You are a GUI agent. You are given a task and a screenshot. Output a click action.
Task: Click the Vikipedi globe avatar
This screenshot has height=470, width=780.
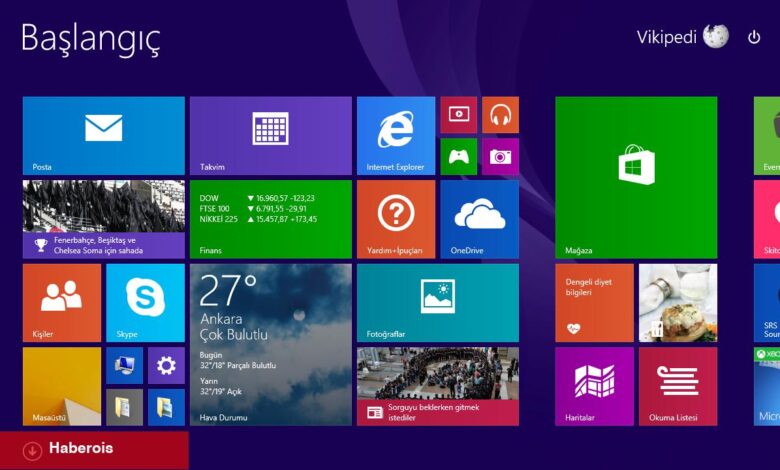click(716, 37)
